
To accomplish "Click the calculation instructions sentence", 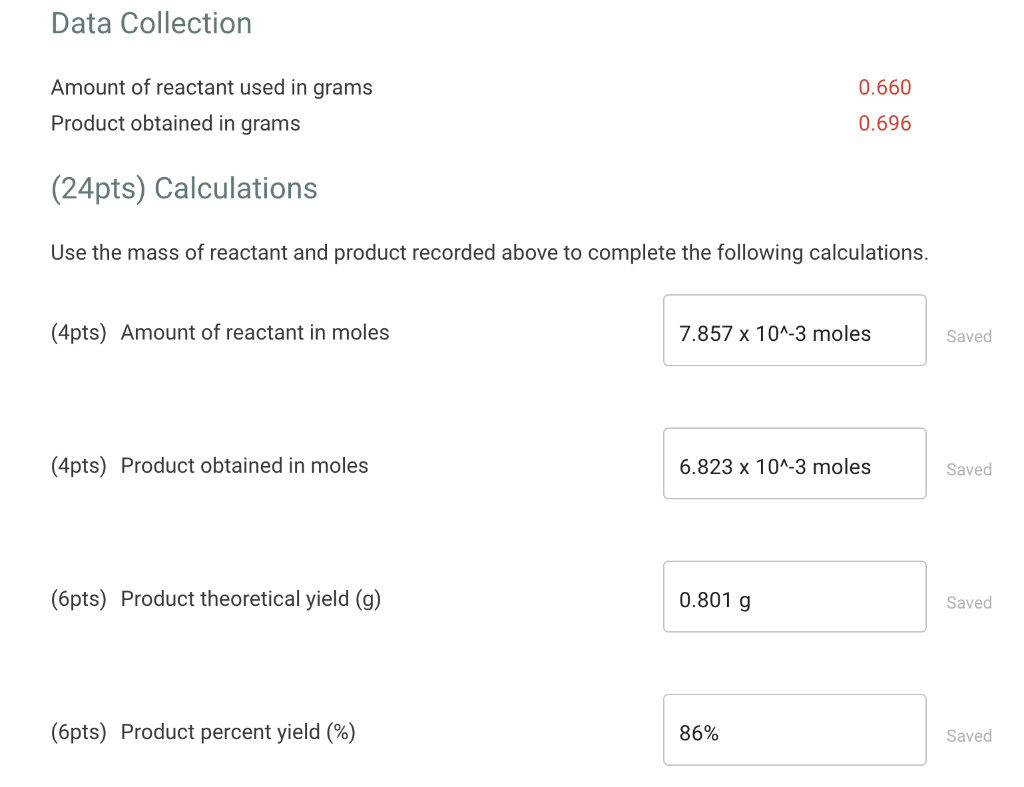I will [x=489, y=252].
